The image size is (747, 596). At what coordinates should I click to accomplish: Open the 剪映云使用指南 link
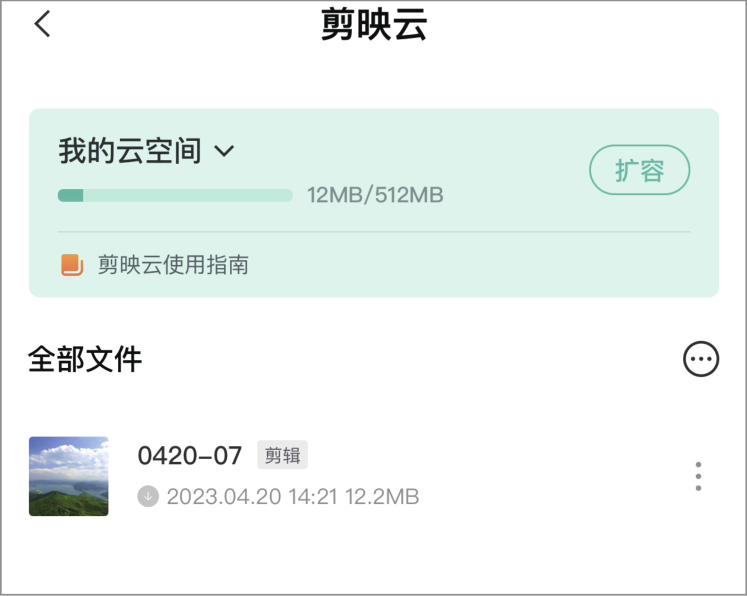[173, 265]
